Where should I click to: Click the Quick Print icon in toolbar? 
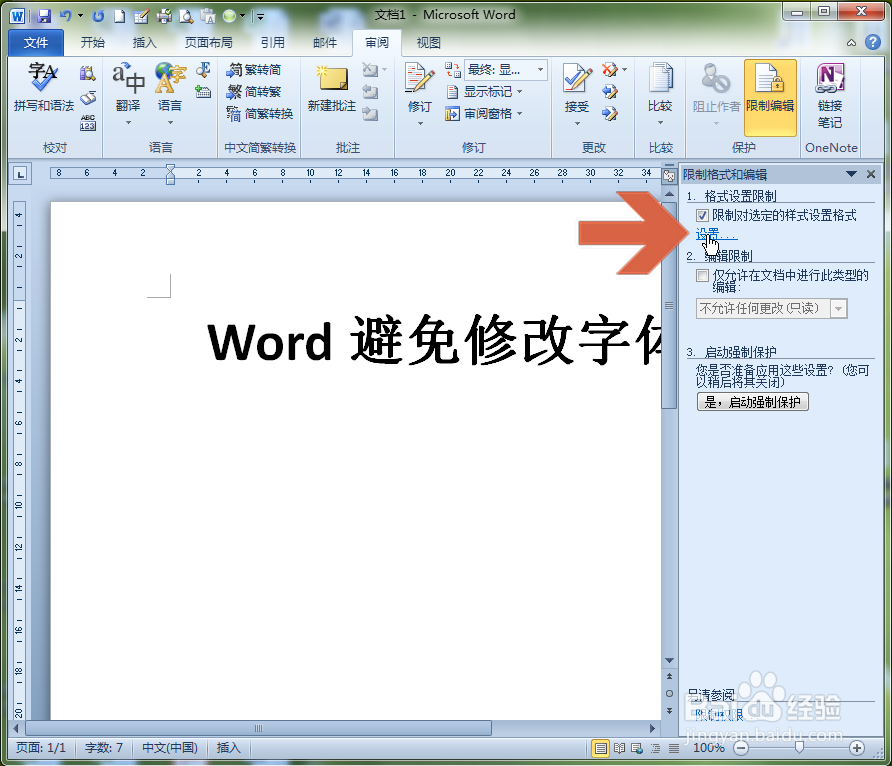pos(164,16)
